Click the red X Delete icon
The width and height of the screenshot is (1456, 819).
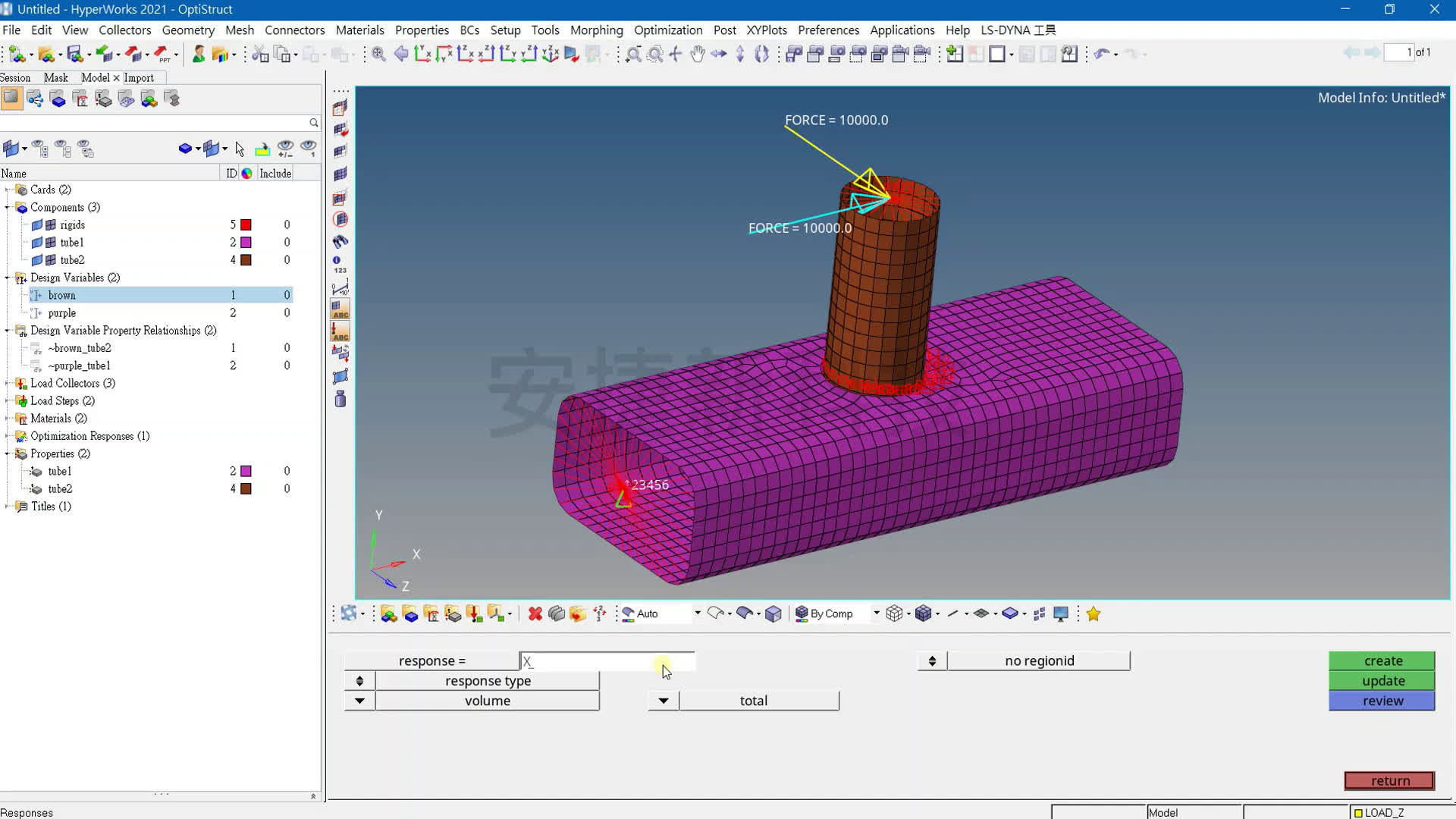(535, 613)
